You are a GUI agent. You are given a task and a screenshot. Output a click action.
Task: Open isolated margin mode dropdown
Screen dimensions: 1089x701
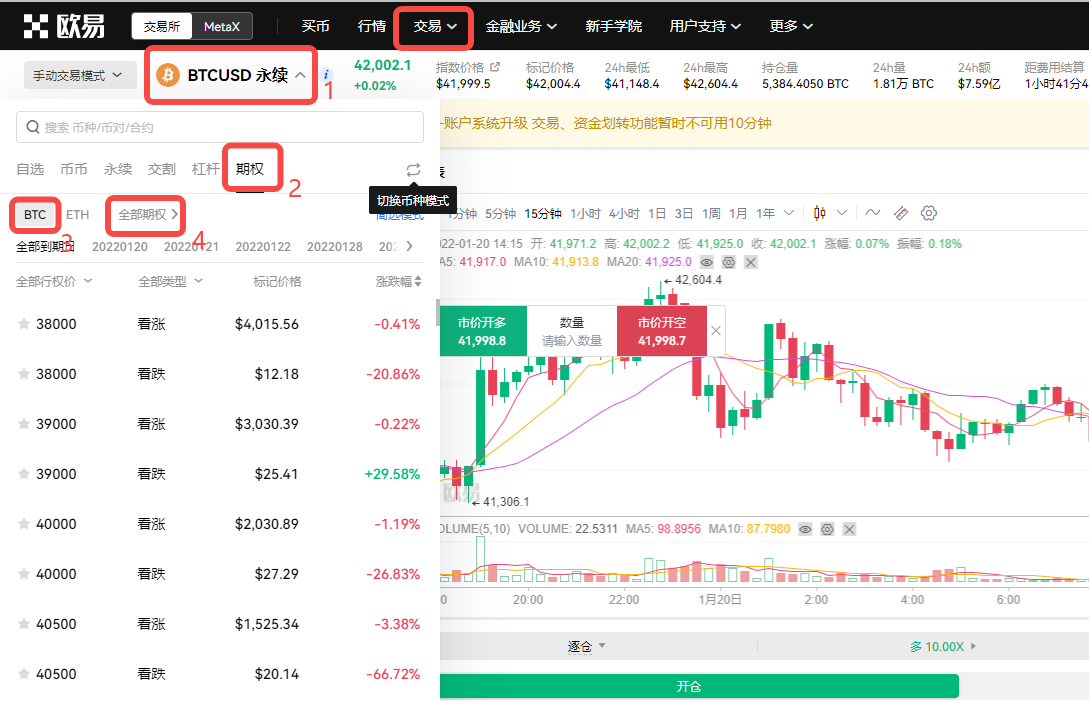pos(586,646)
